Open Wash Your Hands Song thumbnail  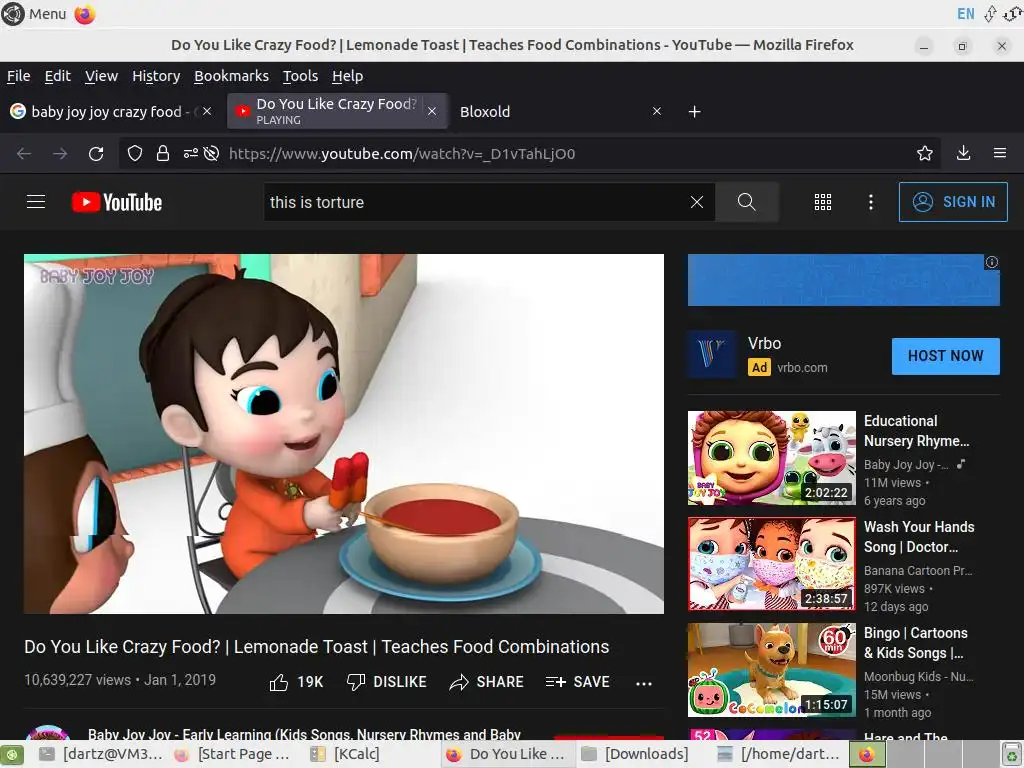772,564
